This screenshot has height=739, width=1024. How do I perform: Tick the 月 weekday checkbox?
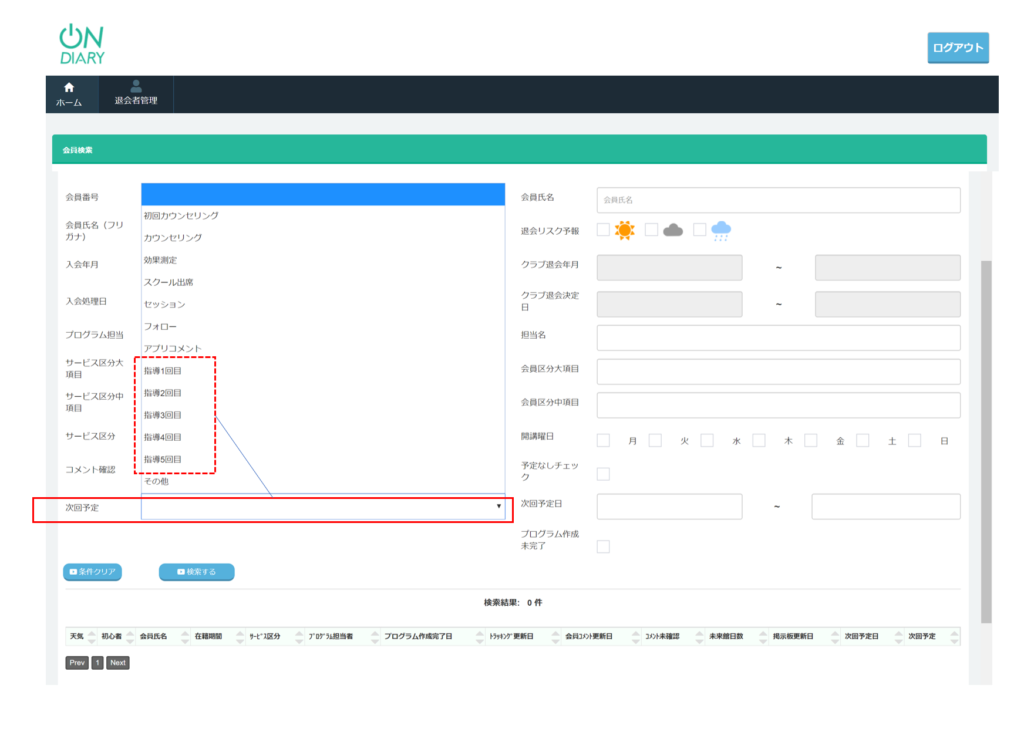click(603, 440)
